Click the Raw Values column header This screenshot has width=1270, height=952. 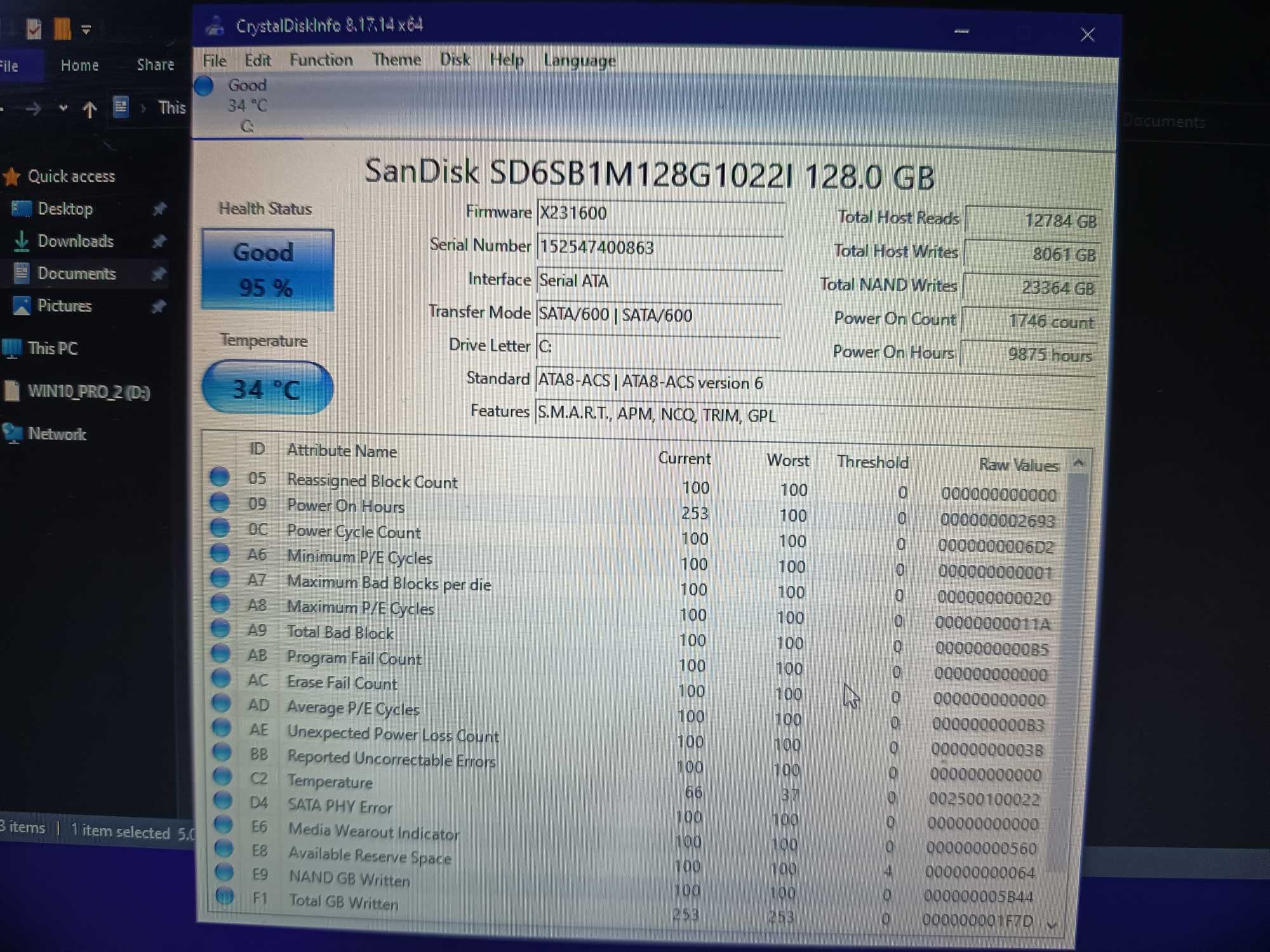pyautogui.click(x=1019, y=465)
